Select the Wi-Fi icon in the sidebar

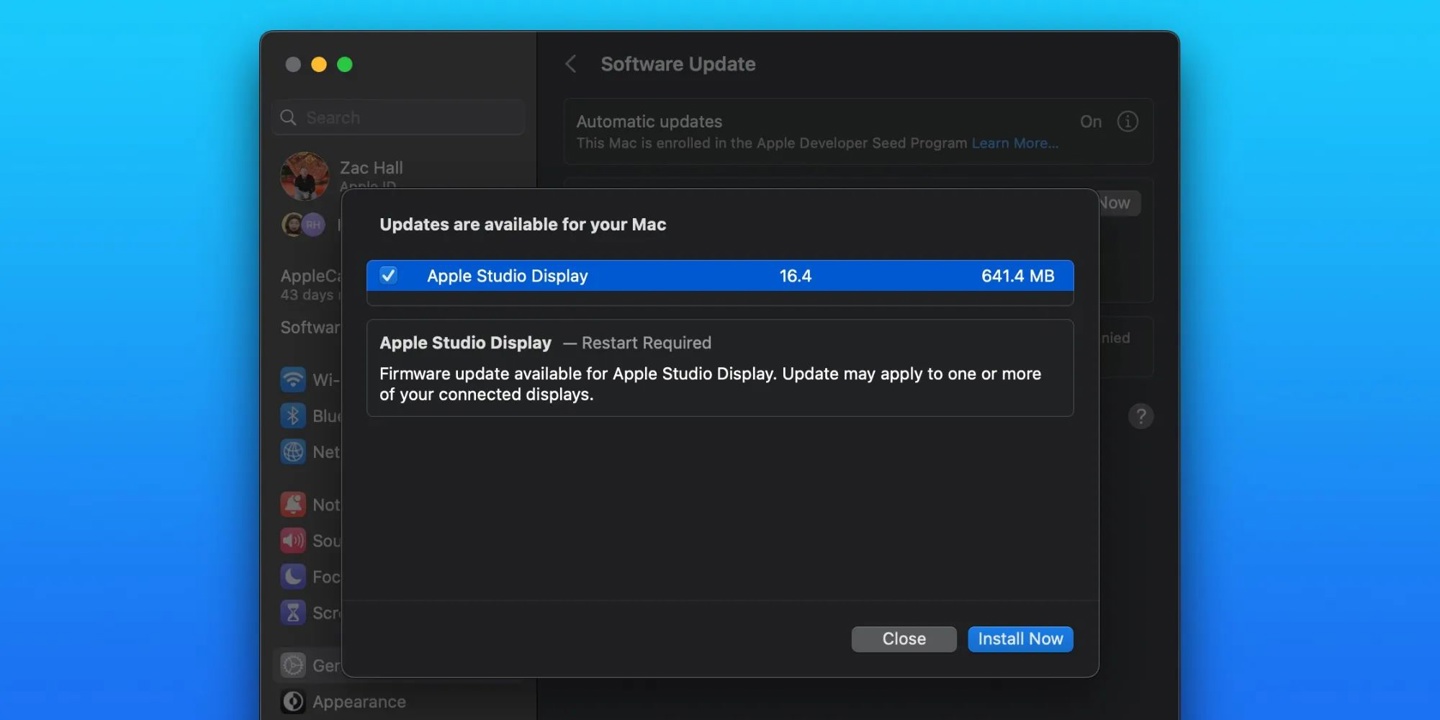[x=293, y=380]
